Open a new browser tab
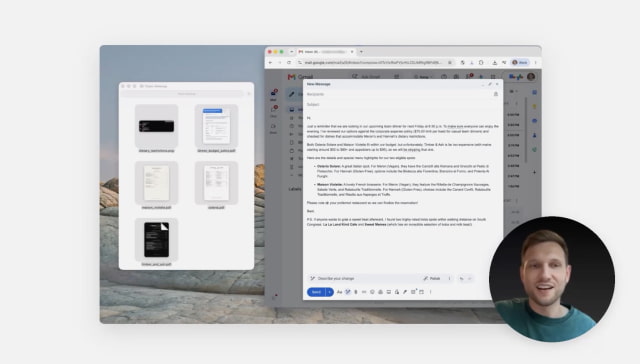 pyautogui.click(x=361, y=52)
